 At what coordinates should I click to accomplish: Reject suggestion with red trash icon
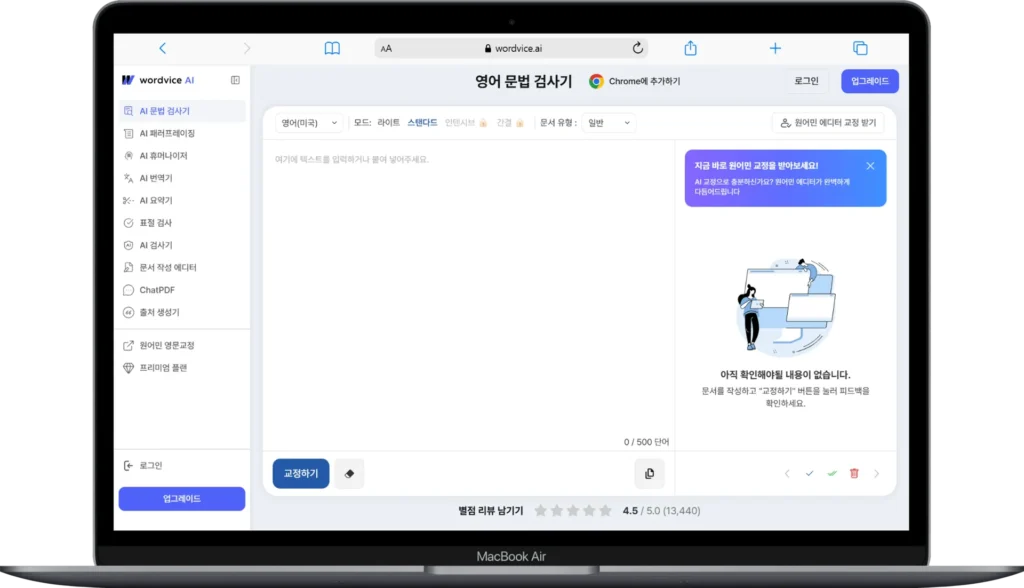854,474
